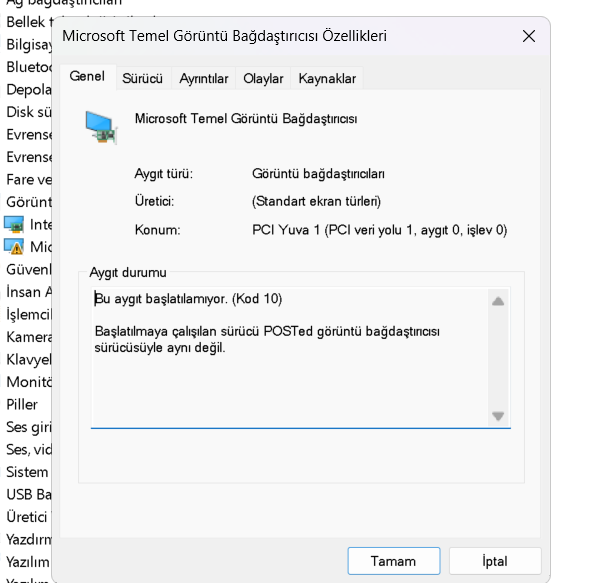Open the Kaynaklar tab
Screen dimensions: 616x583
[x=327, y=79]
